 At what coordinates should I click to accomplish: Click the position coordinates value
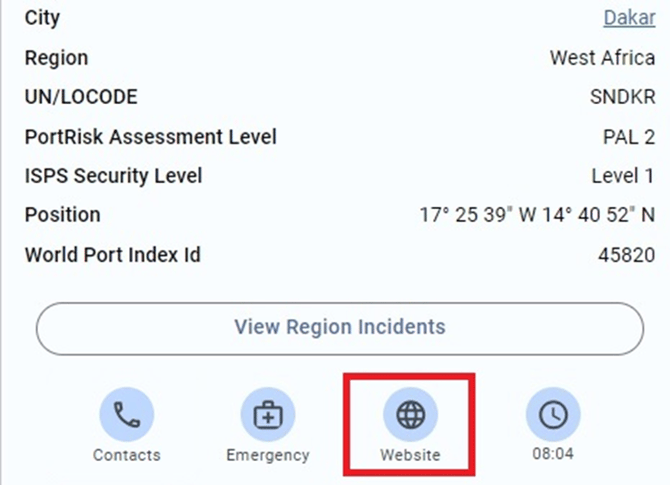coord(537,215)
